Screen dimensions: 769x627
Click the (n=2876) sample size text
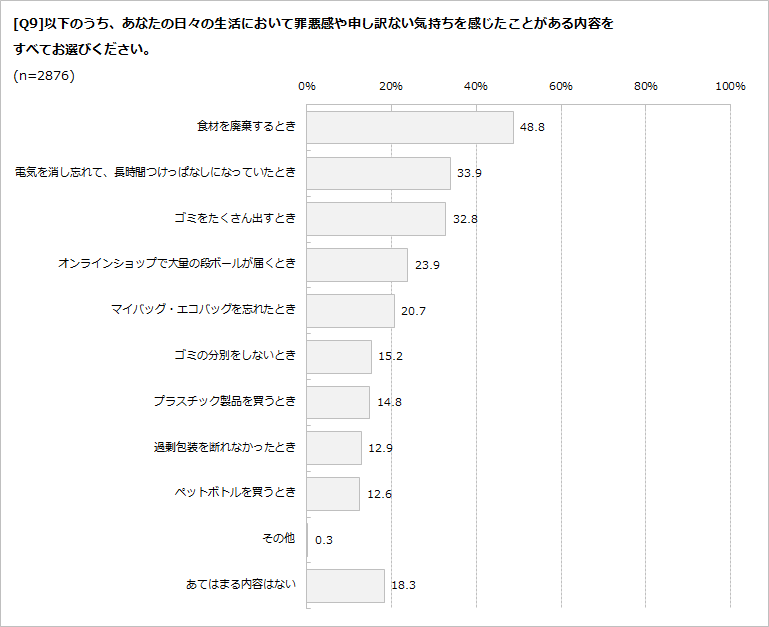coord(44,75)
